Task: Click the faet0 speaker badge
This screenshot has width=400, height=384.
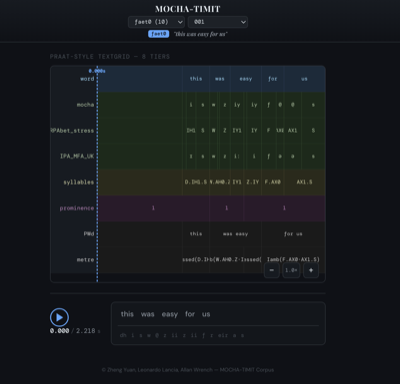Action: point(158,34)
